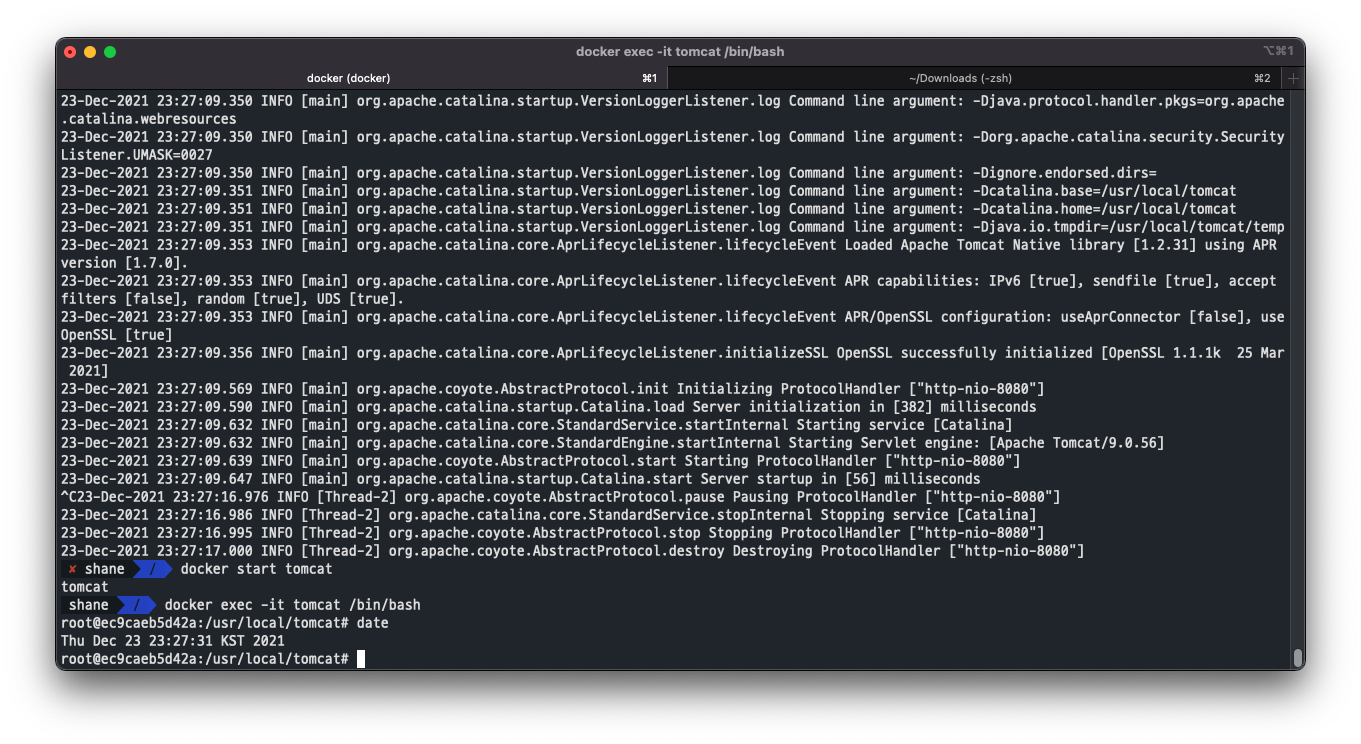This screenshot has width=1361, height=744.
Task: Click the 'Thu Dec 23 23:27:31 KST 2021' output
Action: 173,641
